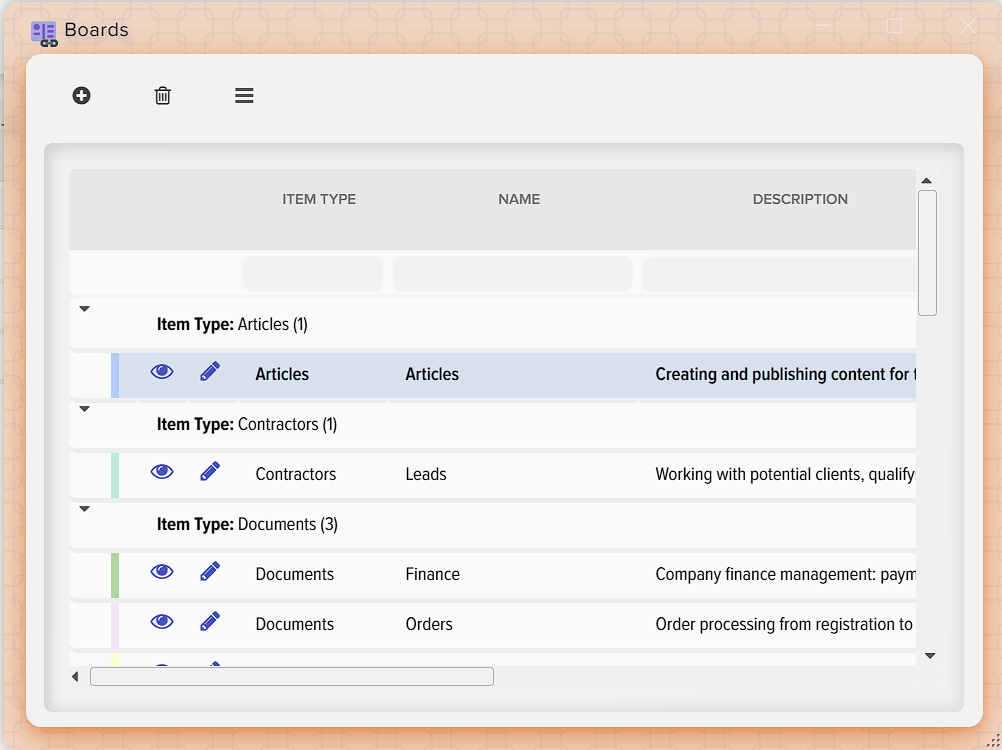Click the vertical scrollbar thumb
1002x750 pixels.
coord(927,253)
